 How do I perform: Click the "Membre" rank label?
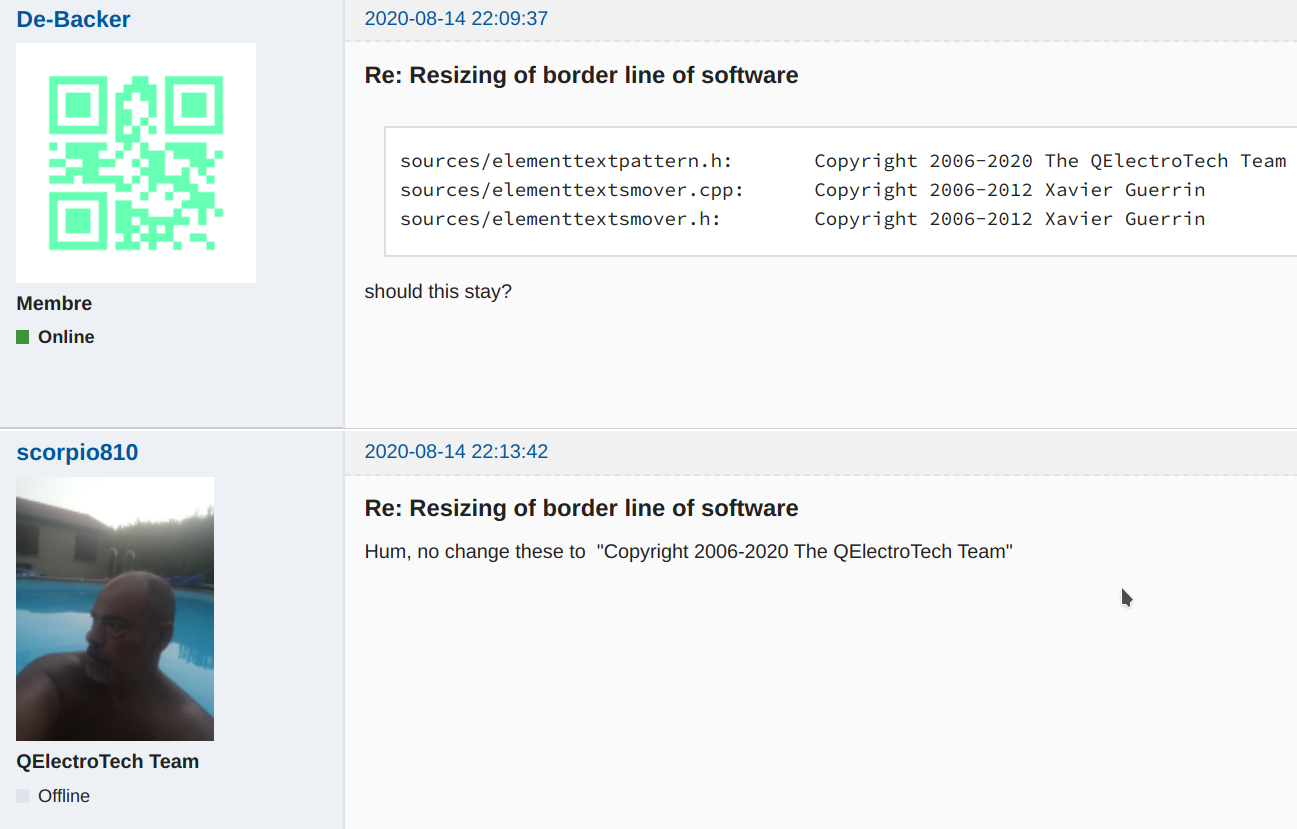54,304
